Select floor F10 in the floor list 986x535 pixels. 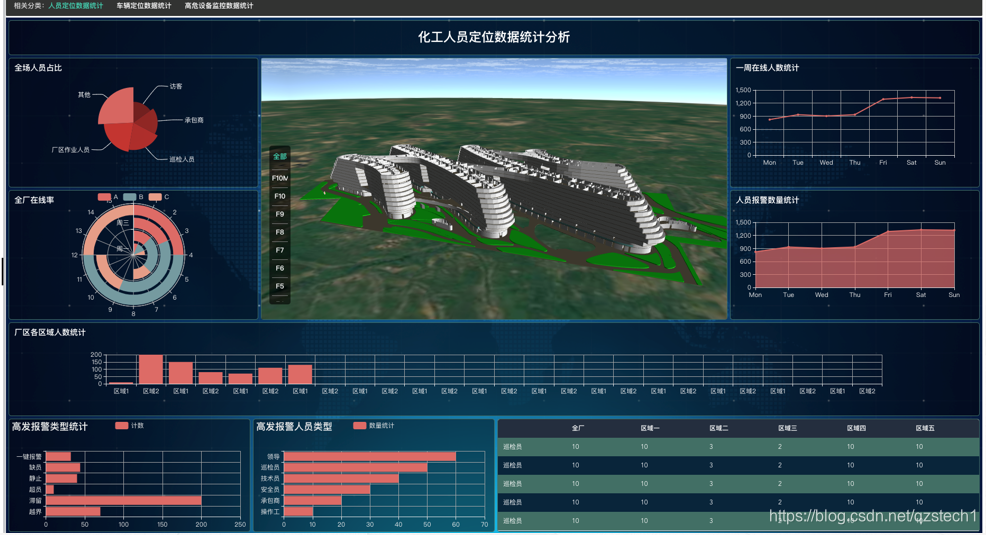pyautogui.click(x=280, y=196)
